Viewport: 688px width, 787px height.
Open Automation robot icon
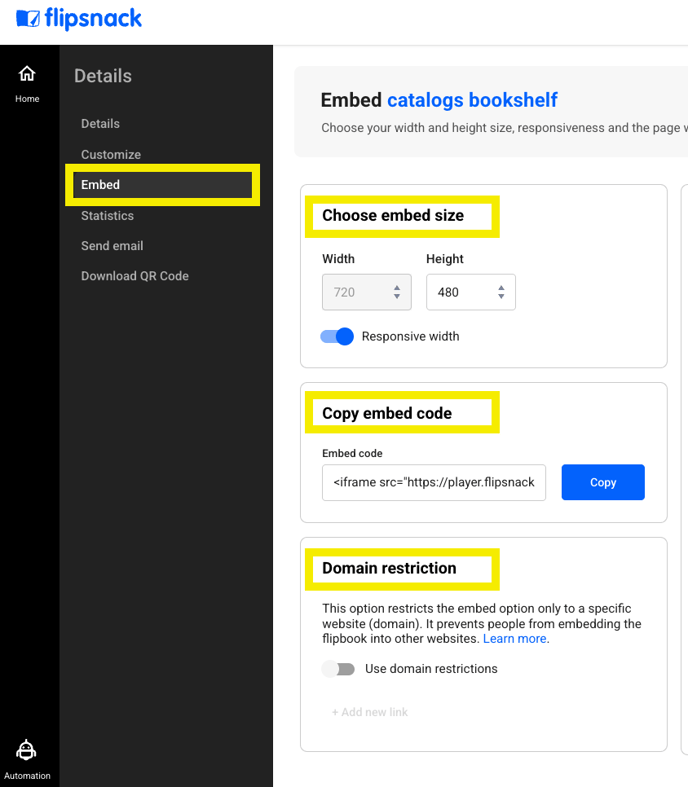[x=26, y=750]
